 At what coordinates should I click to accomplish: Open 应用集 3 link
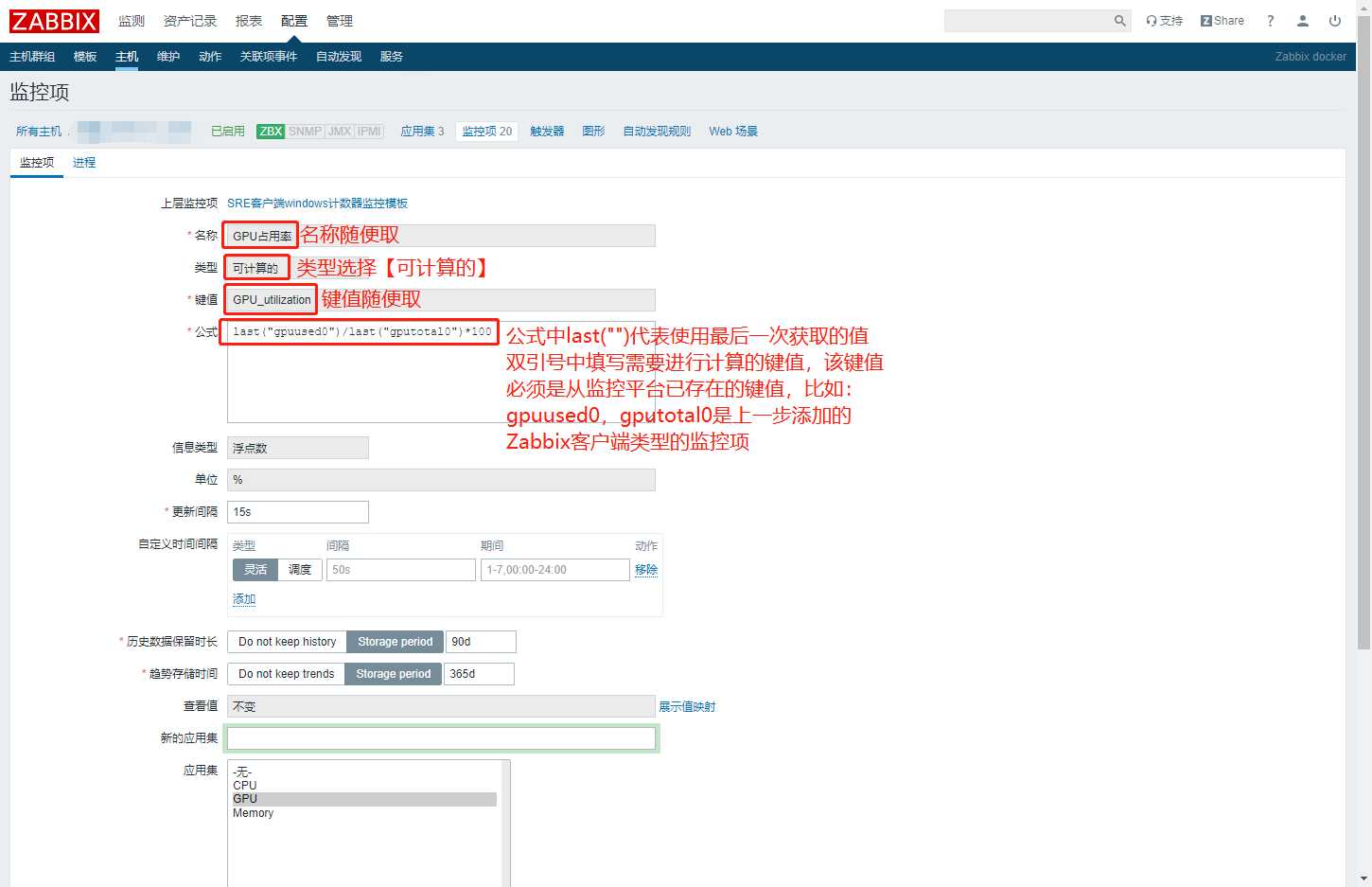422,132
